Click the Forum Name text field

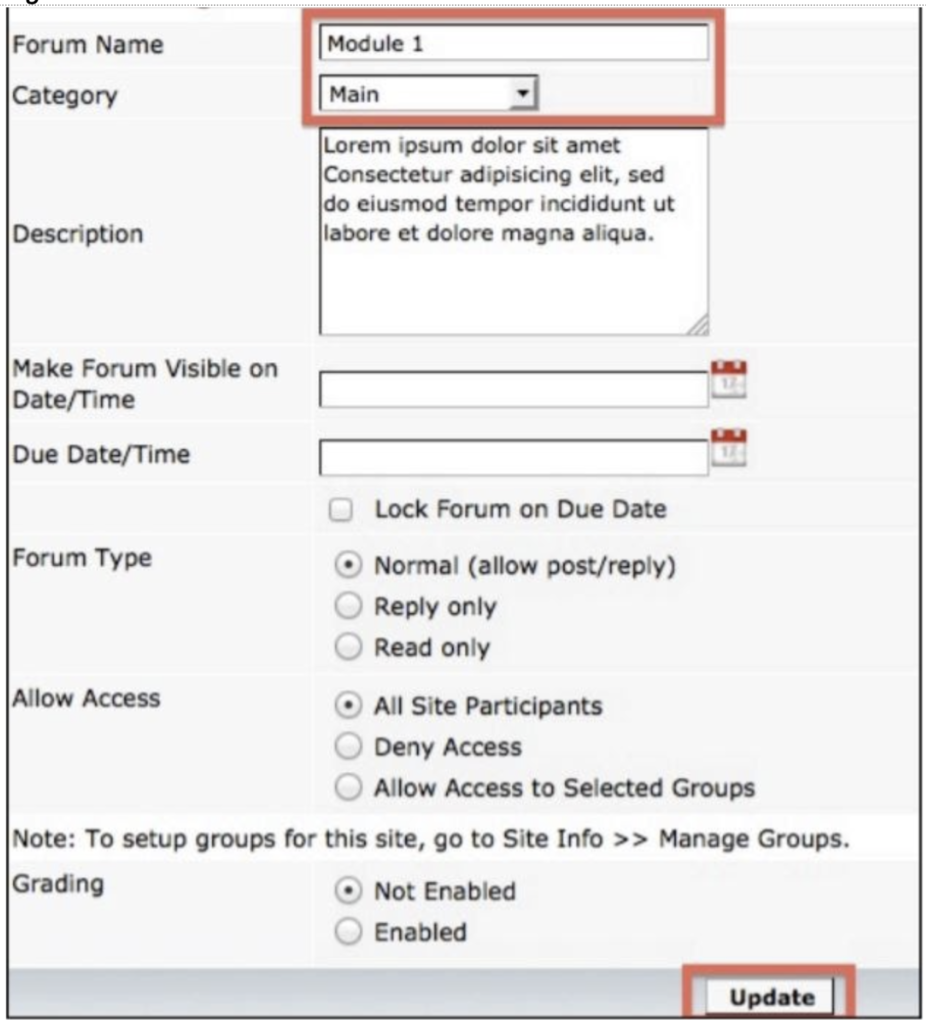click(513, 43)
